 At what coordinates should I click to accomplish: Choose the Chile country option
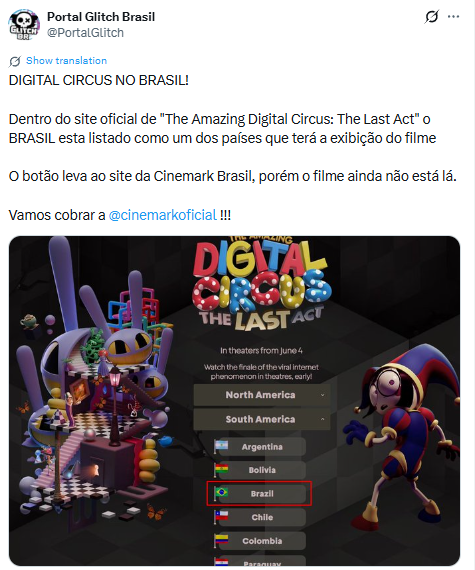262,517
